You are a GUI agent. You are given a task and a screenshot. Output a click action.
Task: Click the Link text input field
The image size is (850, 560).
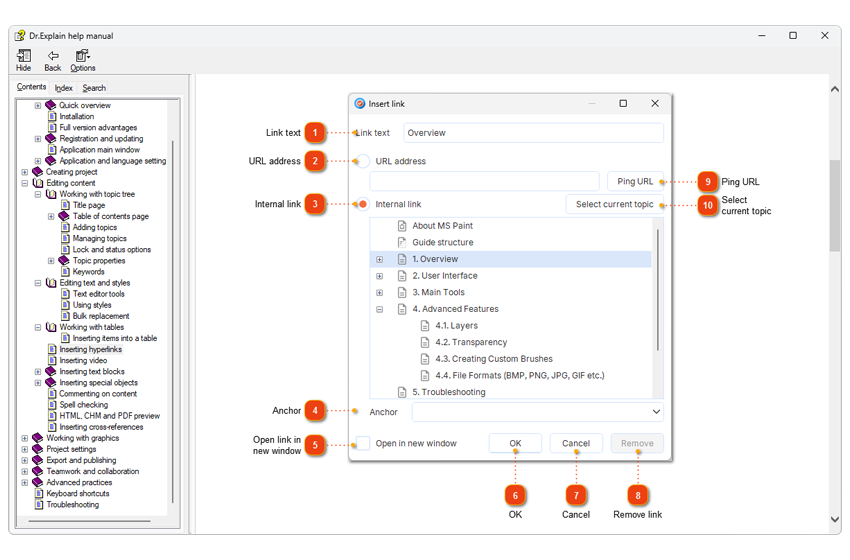(x=533, y=133)
